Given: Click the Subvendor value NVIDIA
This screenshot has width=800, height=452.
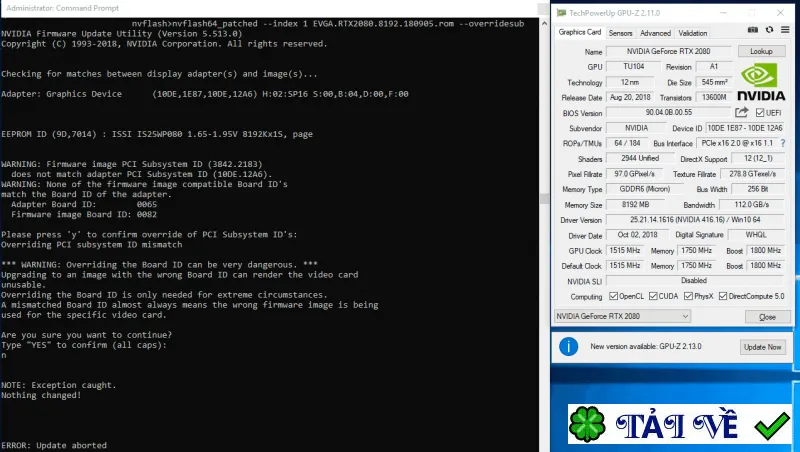Looking at the screenshot, I should point(636,128).
